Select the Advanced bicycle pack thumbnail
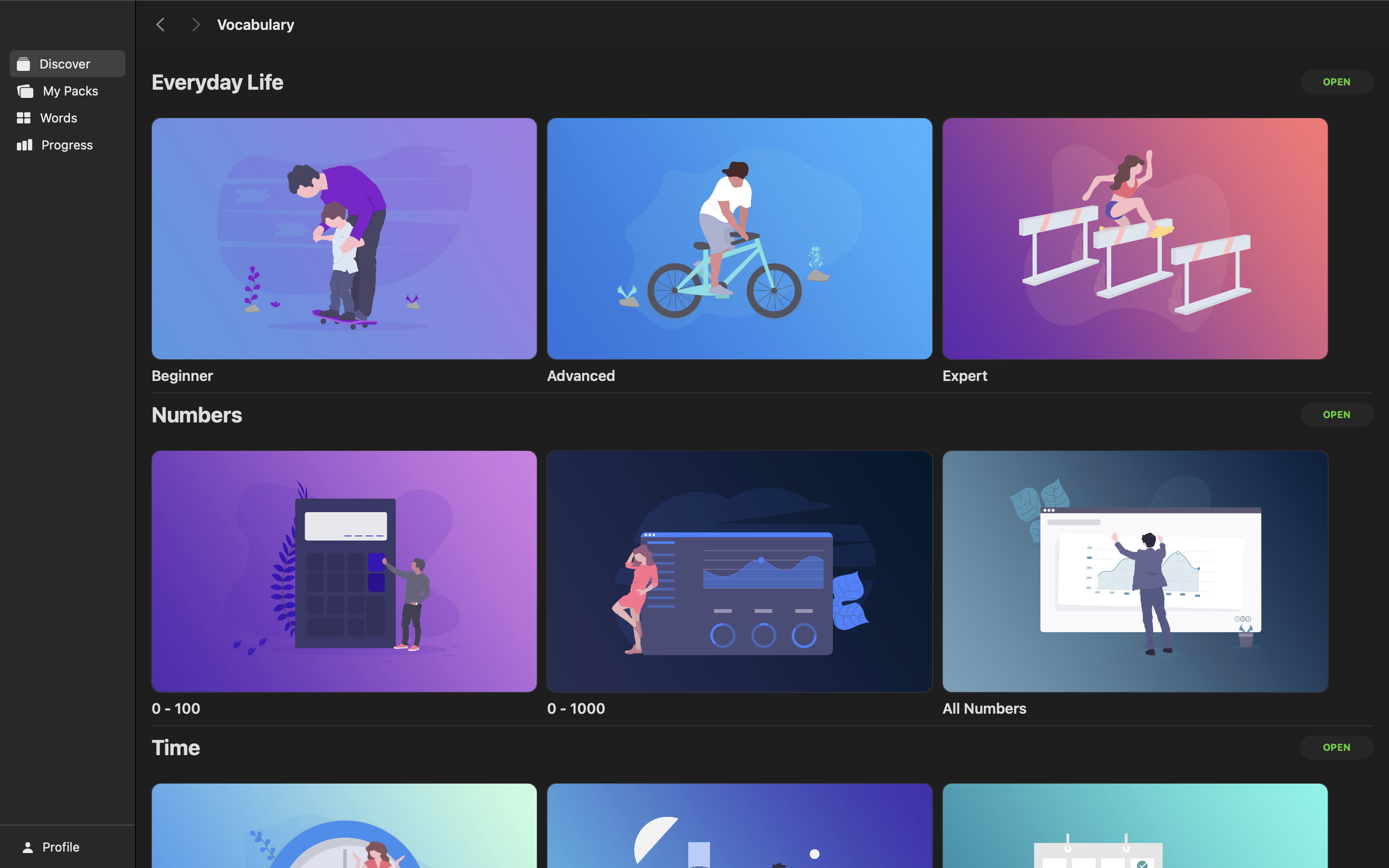The width and height of the screenshot is (1389, 868). [x=740, y=239]
